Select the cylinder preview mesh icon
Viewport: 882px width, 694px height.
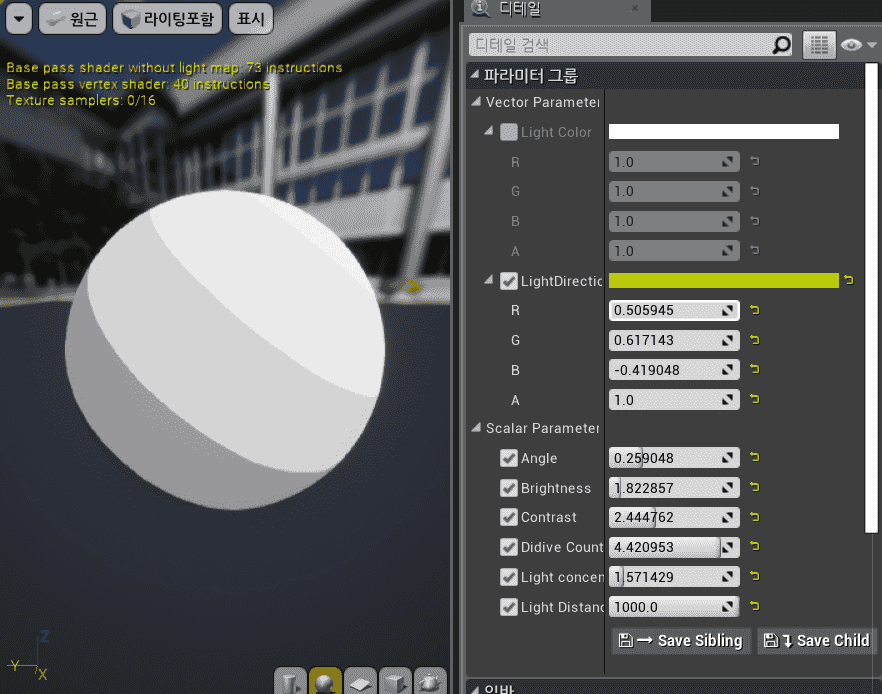coord(290,682)
